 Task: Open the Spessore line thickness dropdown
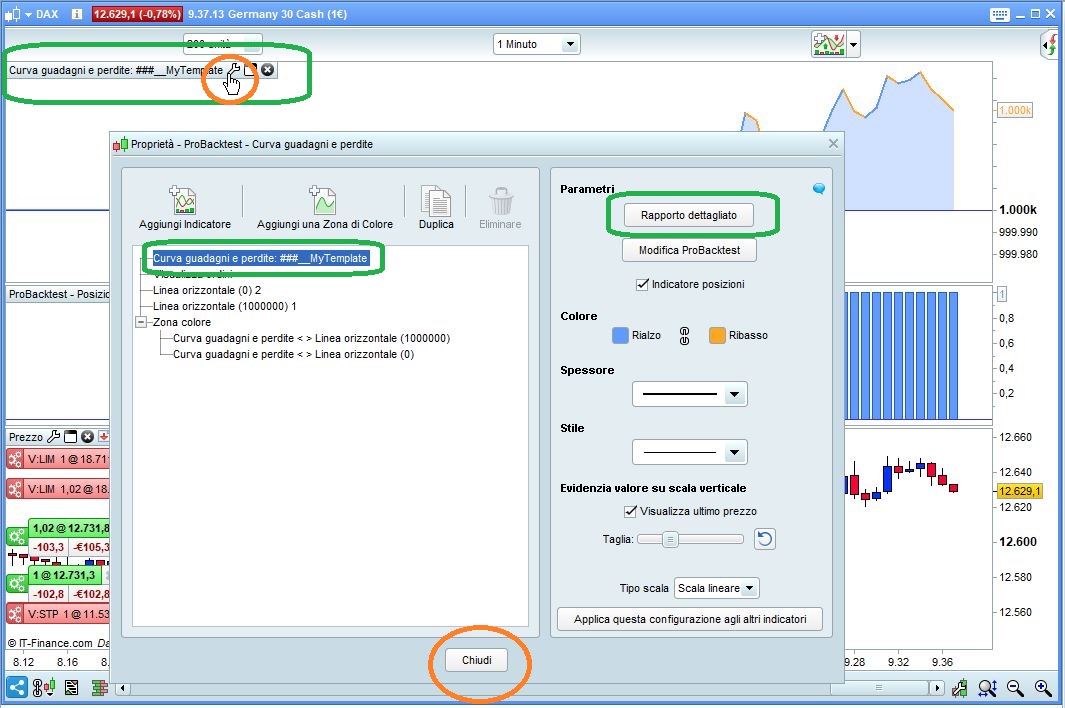689,394
